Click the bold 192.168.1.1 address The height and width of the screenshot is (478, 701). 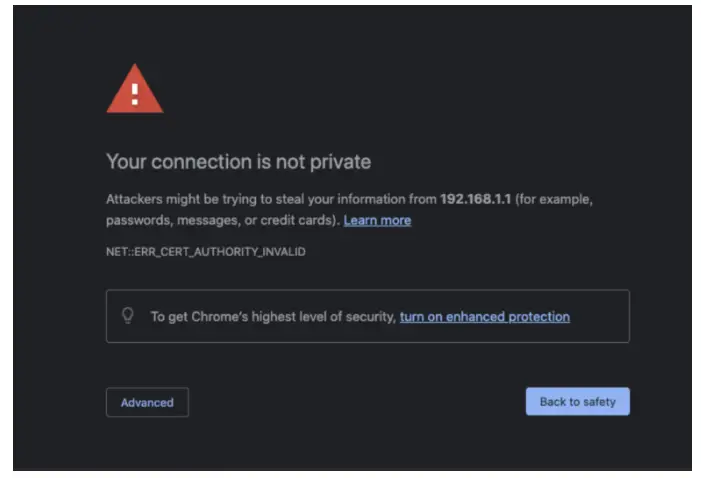pos(475,199)
